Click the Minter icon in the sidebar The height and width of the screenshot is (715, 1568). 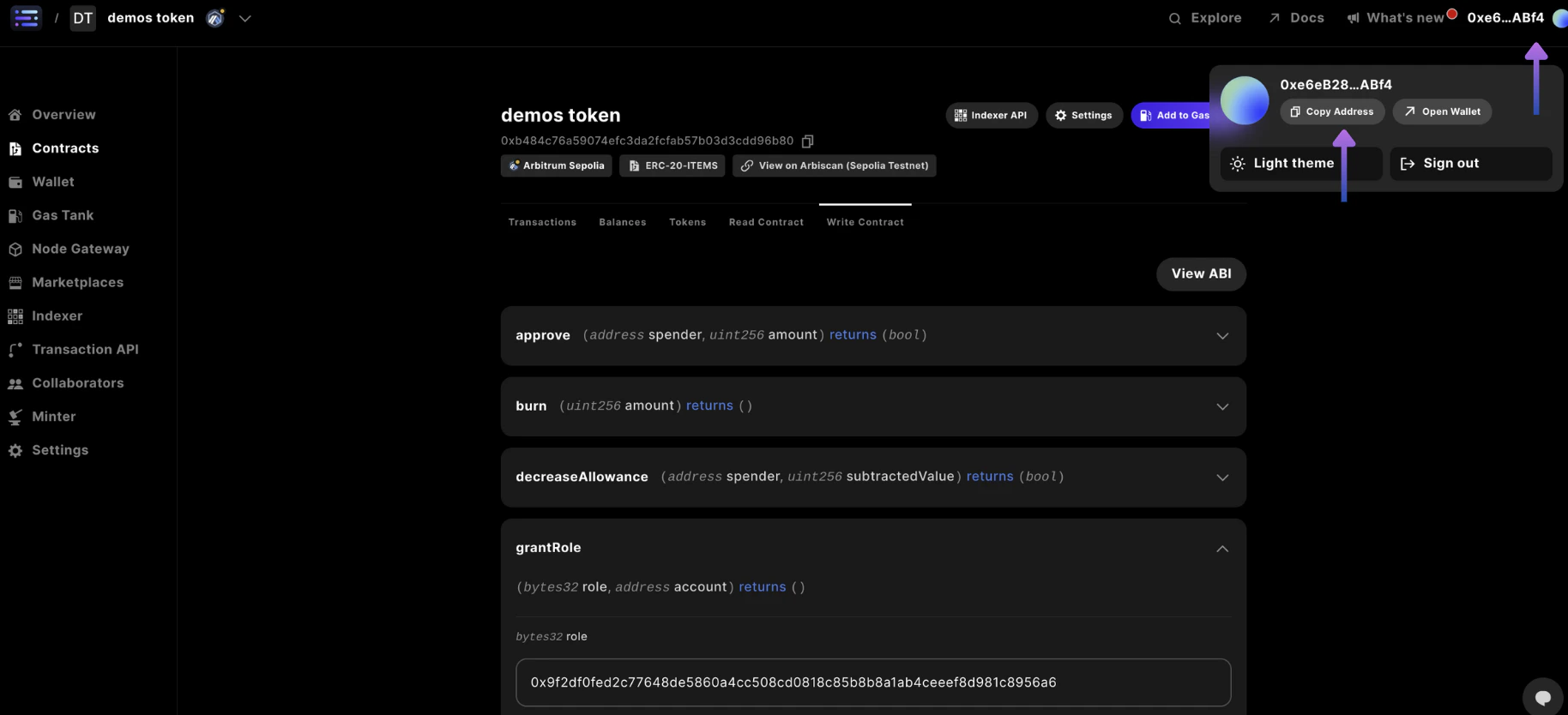coord(15,418)
